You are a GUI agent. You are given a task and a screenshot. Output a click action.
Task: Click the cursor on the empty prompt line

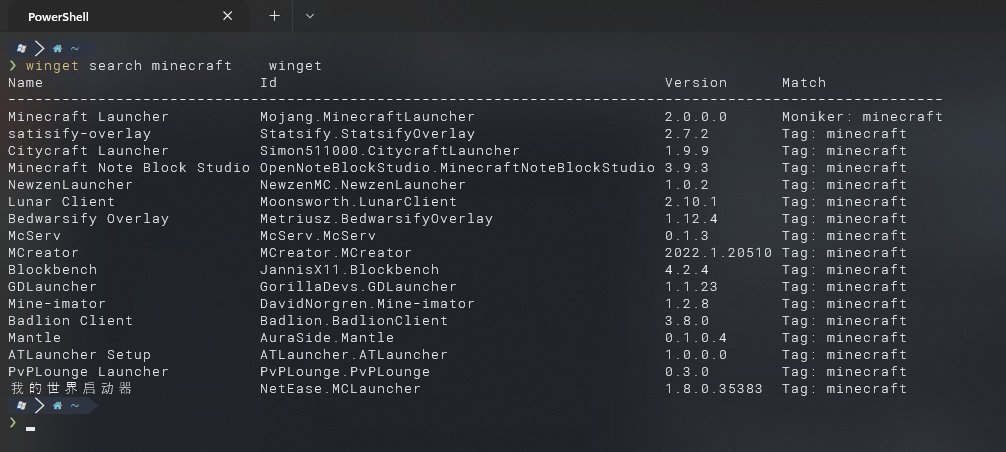pos(30,428)
